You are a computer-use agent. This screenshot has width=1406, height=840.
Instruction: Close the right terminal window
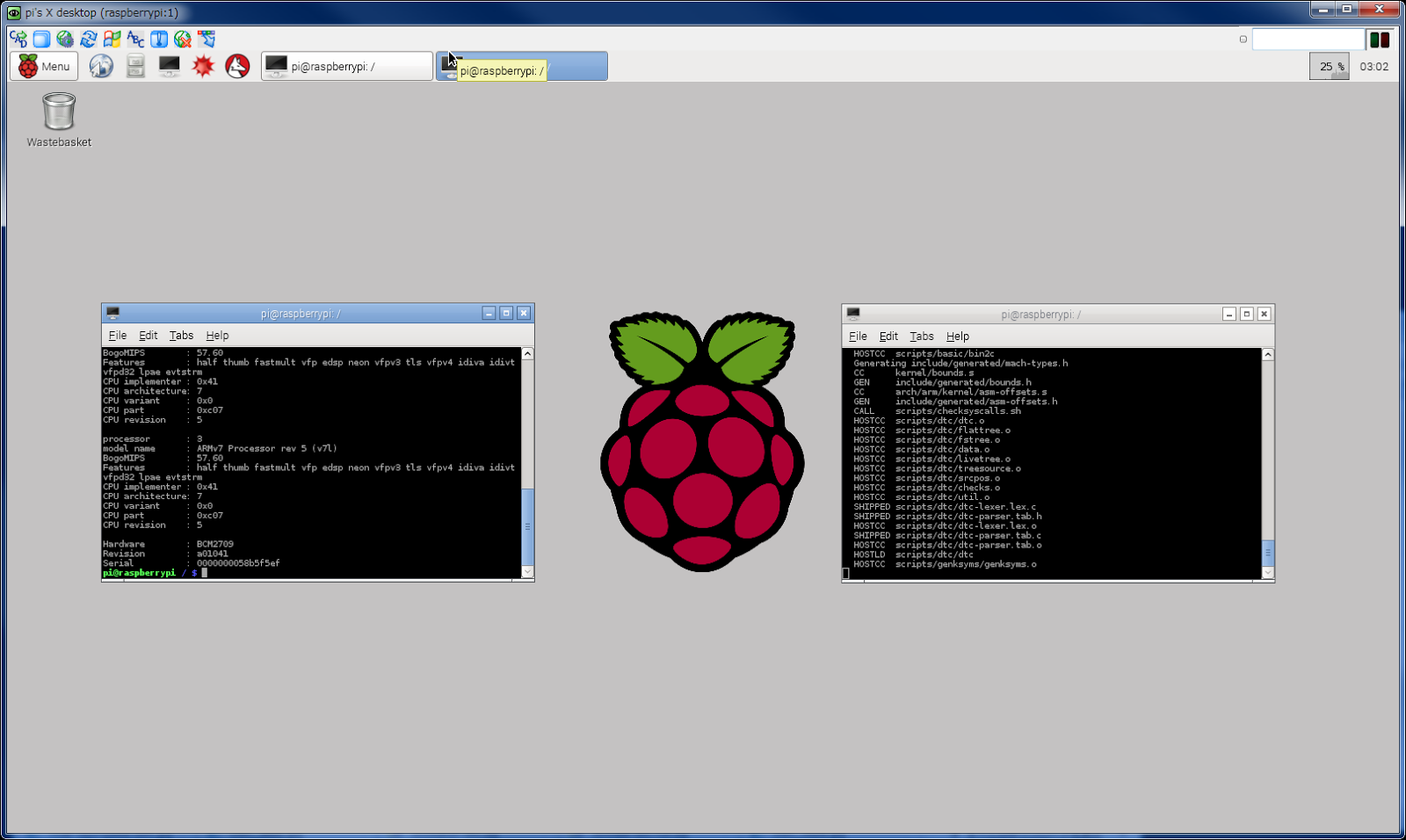coord(1264,314)
